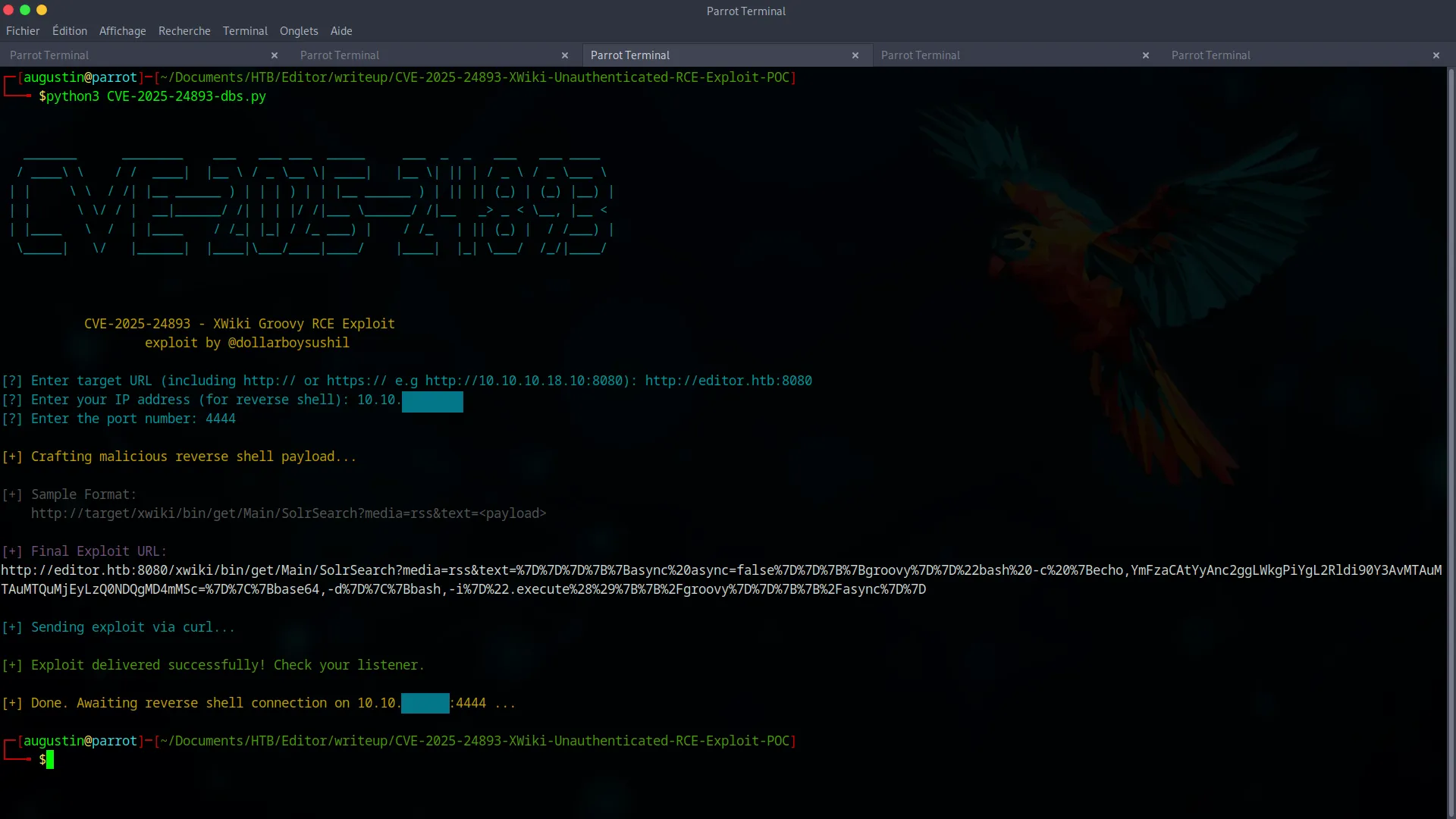Click the green terminal cursor at the prompt
This screenshot has height=819, width=1456.
click(x=49, y=759)
